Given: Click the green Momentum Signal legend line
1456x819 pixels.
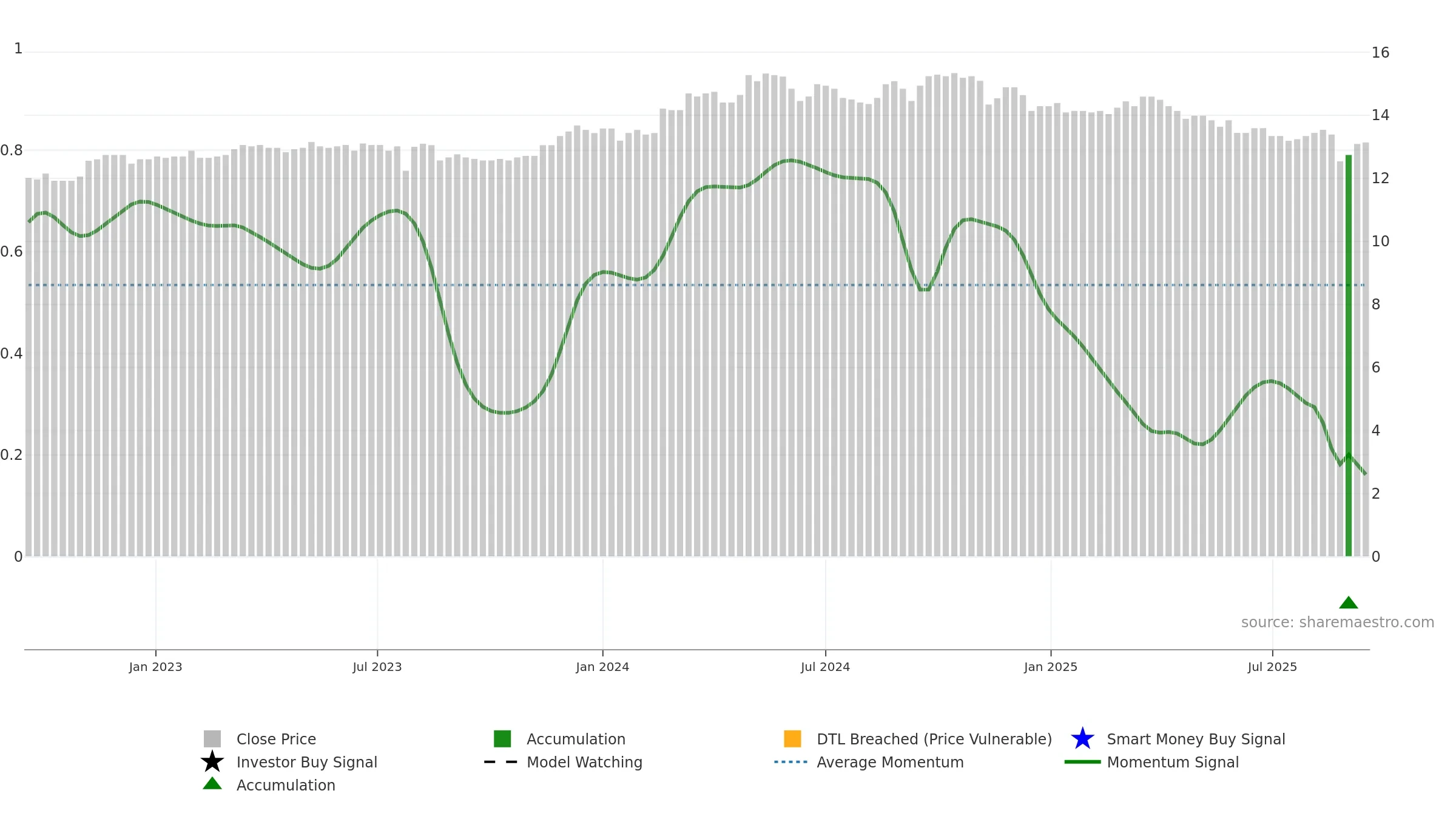Looking at the screenshot, I should click(x=1082, y=762).
